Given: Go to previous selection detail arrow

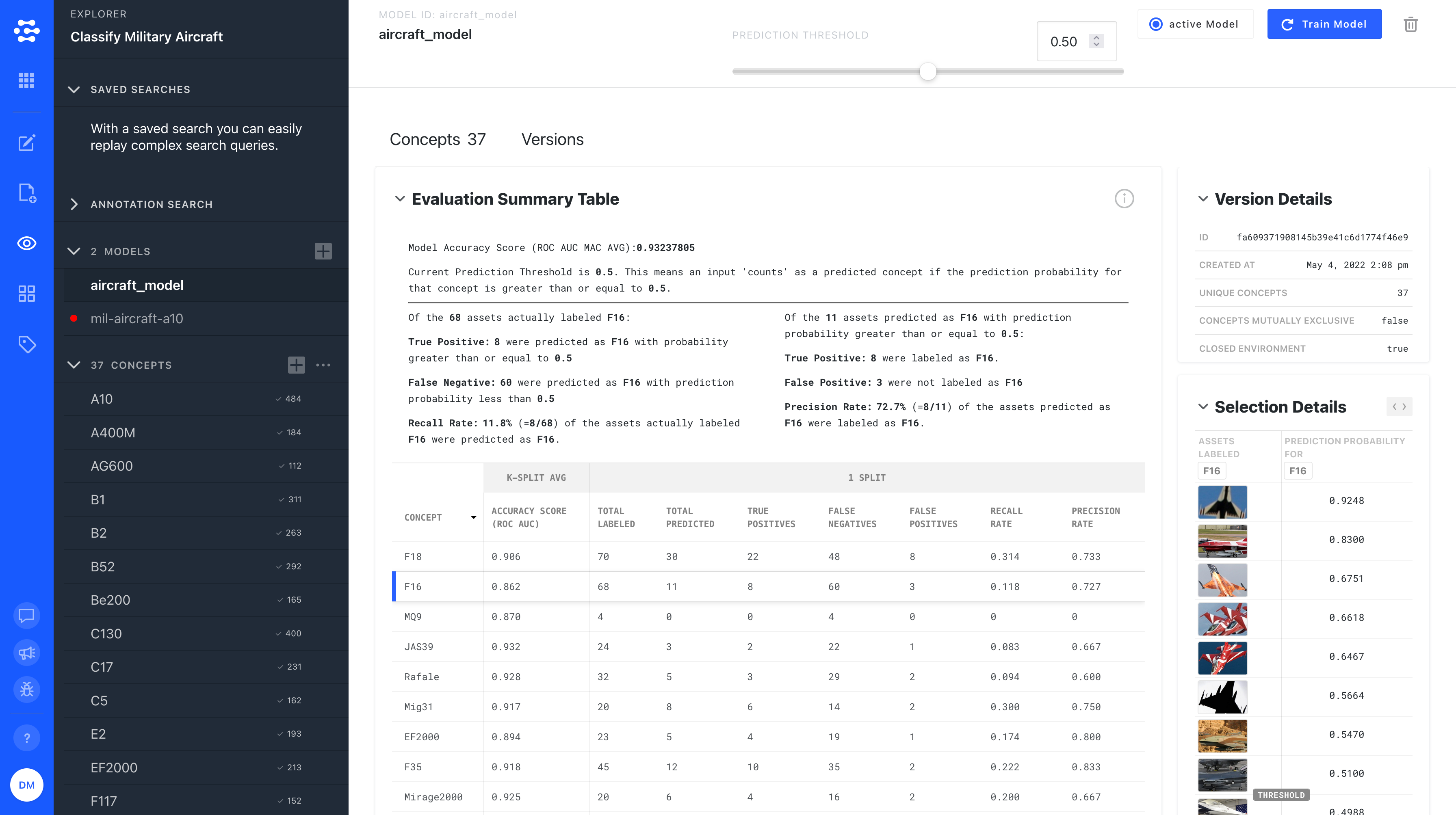Looking at the screenshot, I should point(1394,406).
